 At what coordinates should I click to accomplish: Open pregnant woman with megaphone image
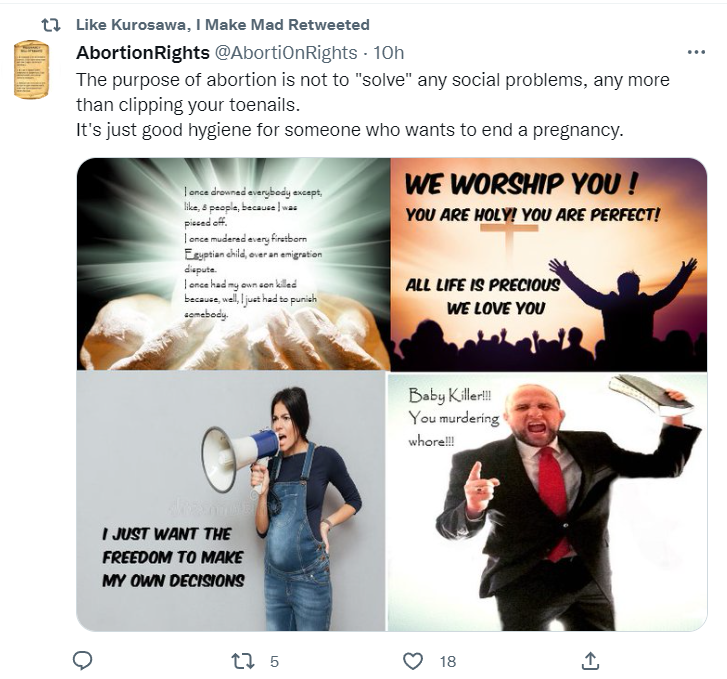[231, 501]
